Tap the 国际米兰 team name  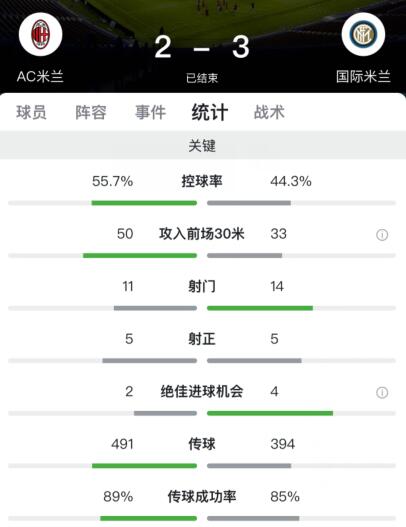point(363,77)
